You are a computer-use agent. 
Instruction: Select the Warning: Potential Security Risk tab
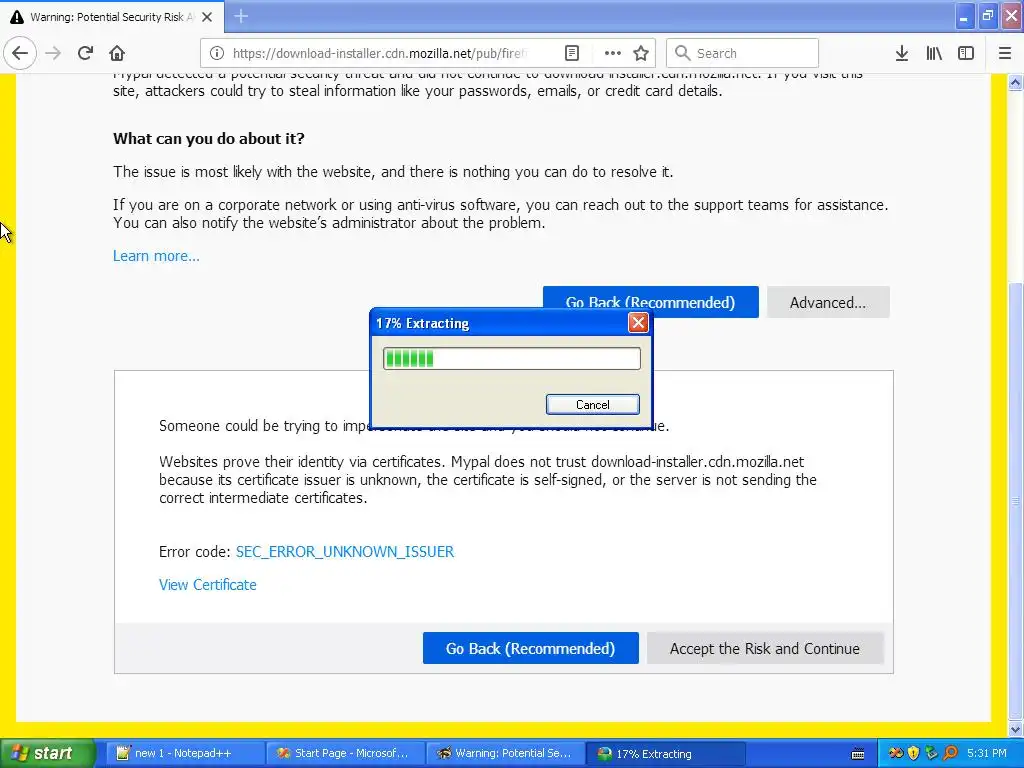pos(112,17)
